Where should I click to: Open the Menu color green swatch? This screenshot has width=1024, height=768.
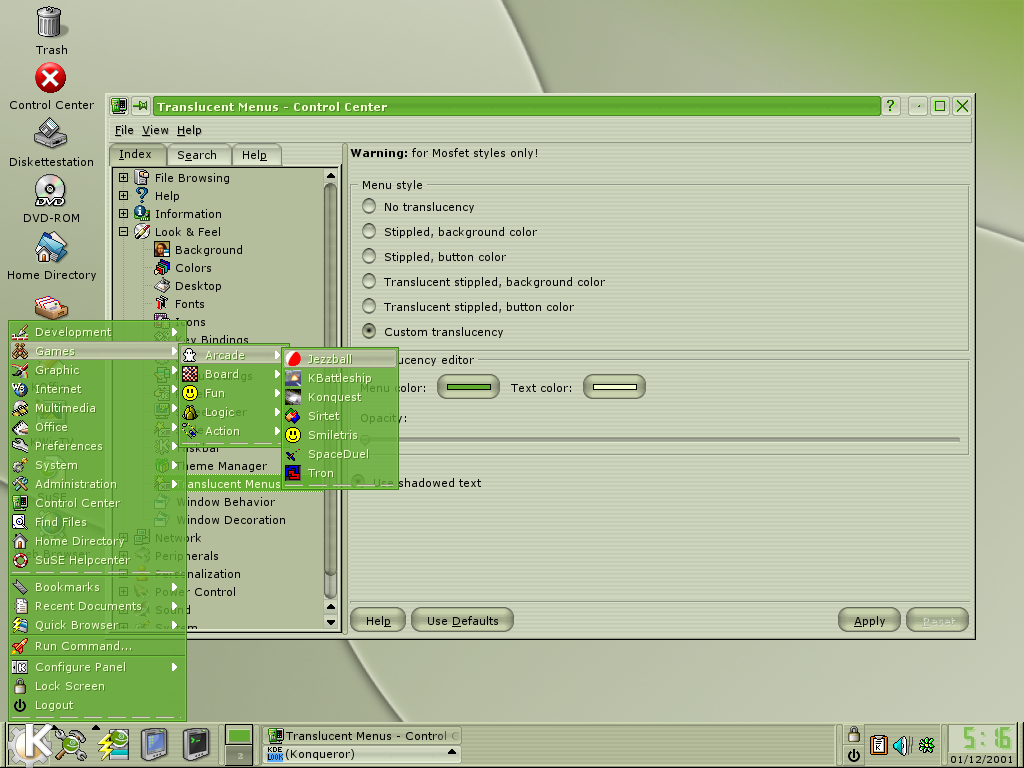(x=468, y=387)
